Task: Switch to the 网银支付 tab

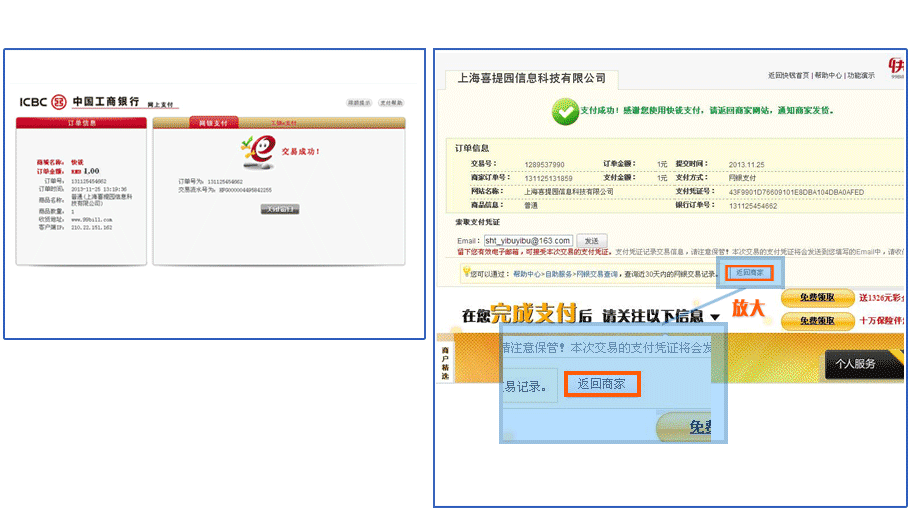Action: pyautogui.click(x=213, y=123)
